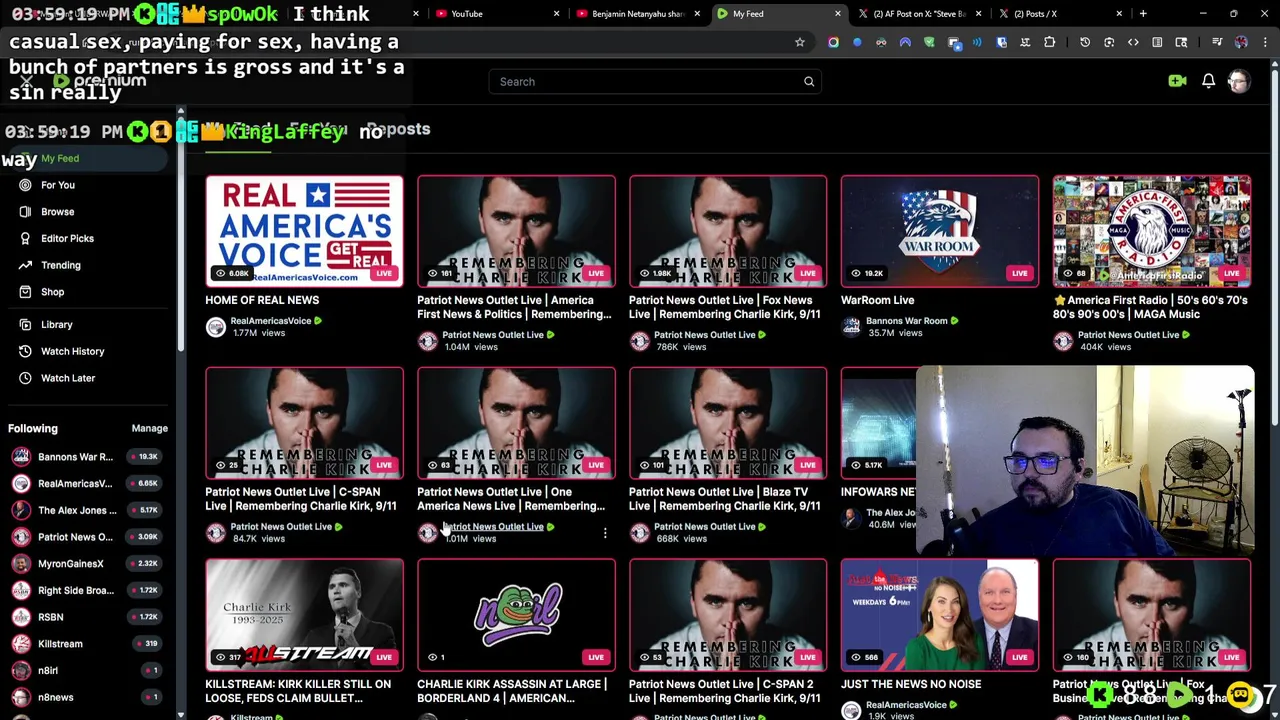The image size is (1280, 720).
Task: Switch to the Benjamin Netanyahu browser tab
Action: (637, 14)
